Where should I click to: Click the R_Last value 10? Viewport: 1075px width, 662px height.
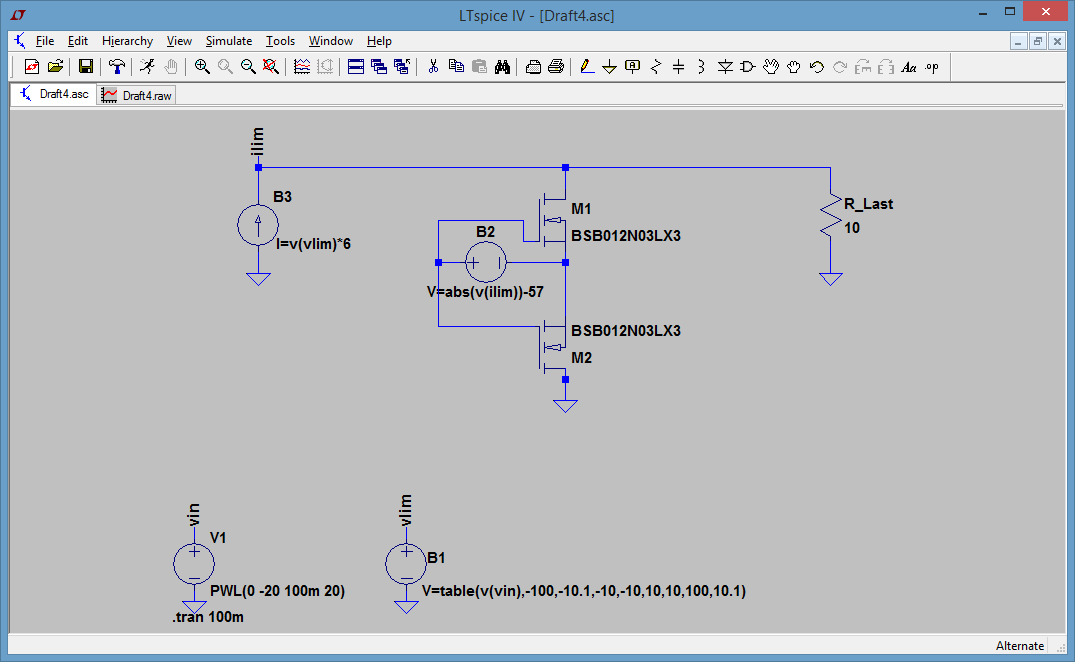coord(852,228)
